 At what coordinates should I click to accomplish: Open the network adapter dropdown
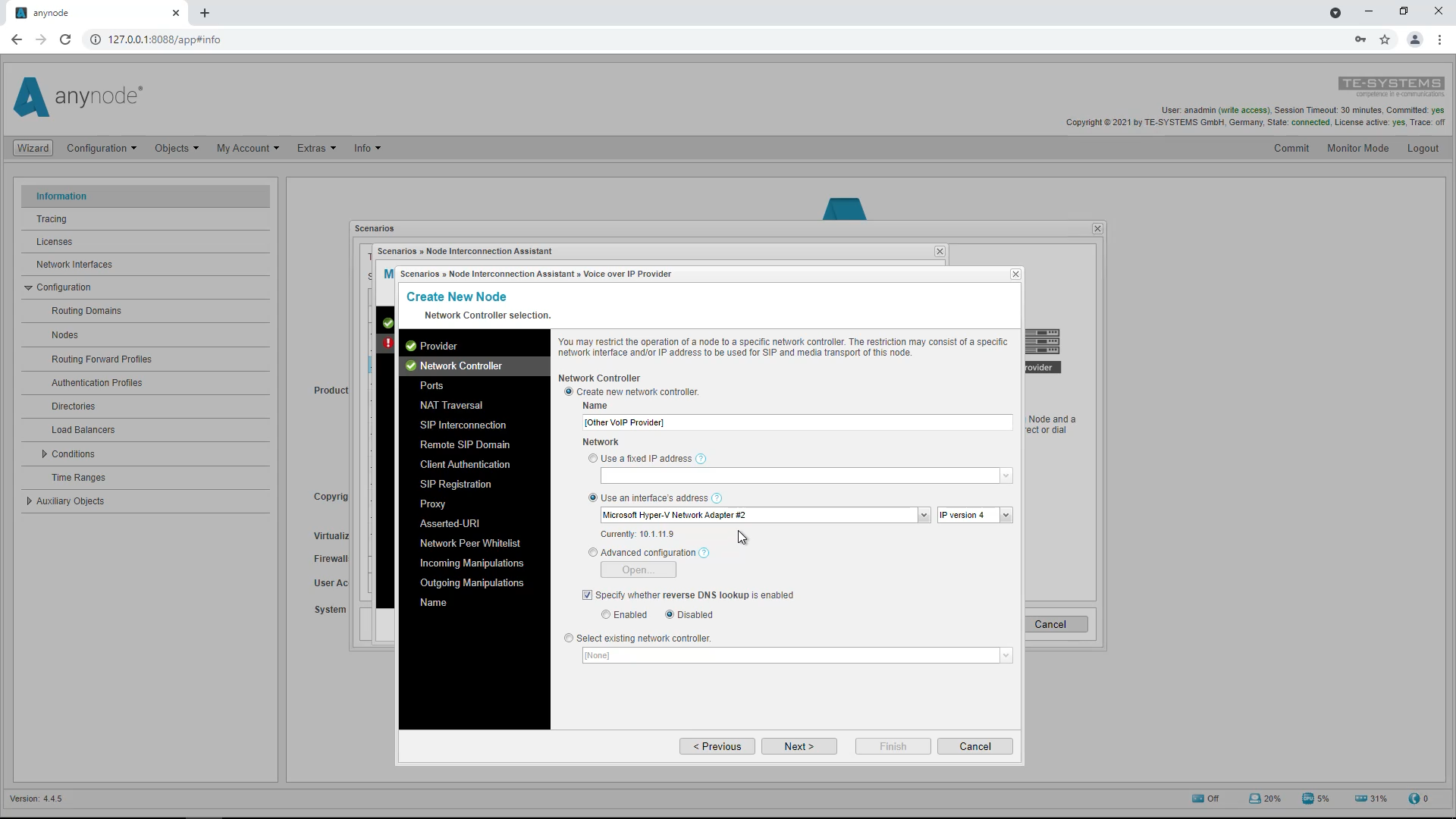tap(924, 515)
